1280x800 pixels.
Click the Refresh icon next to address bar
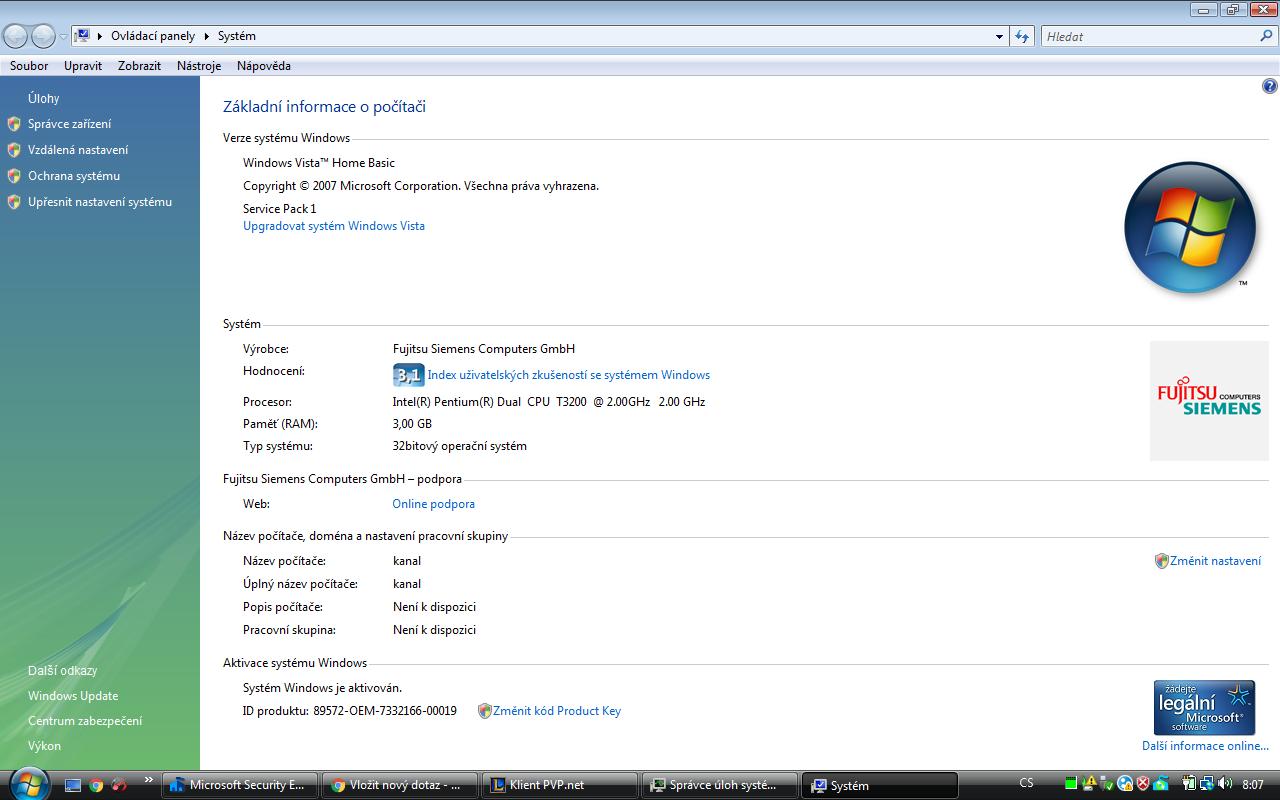pos(1022,36)
